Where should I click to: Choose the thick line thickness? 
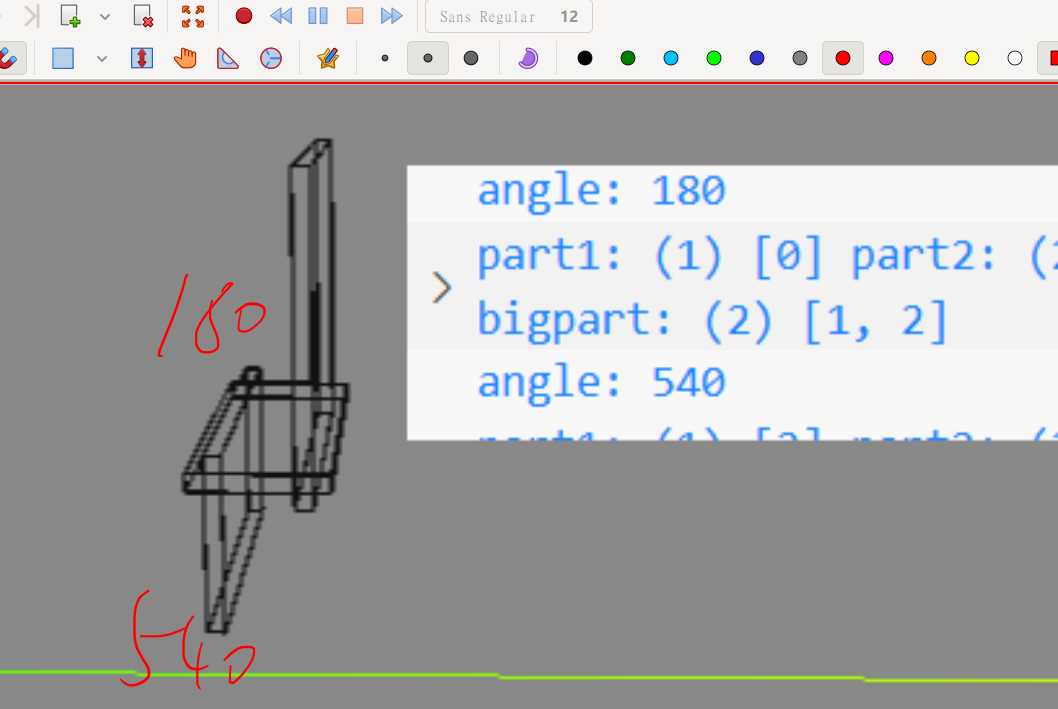pyautogui.click(x=471, y=59)
